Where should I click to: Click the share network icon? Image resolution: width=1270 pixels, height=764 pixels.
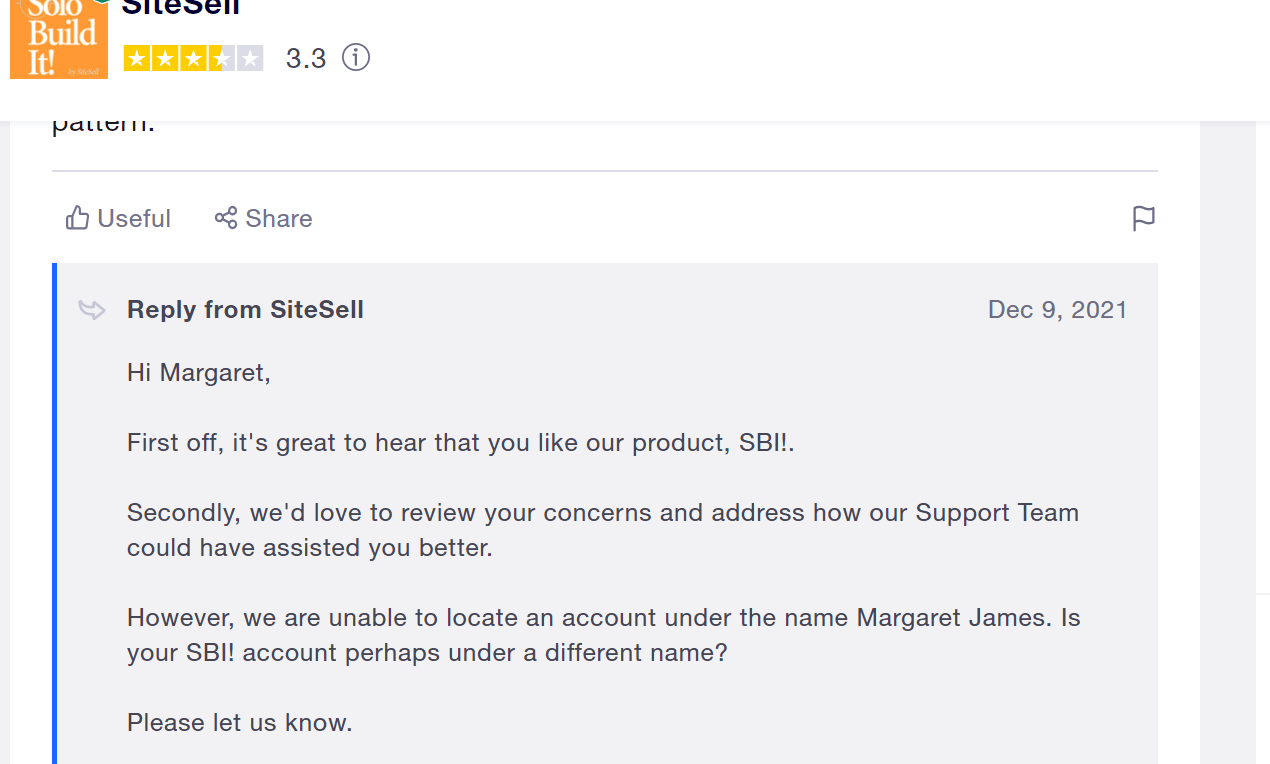click(x=226, y=218)
